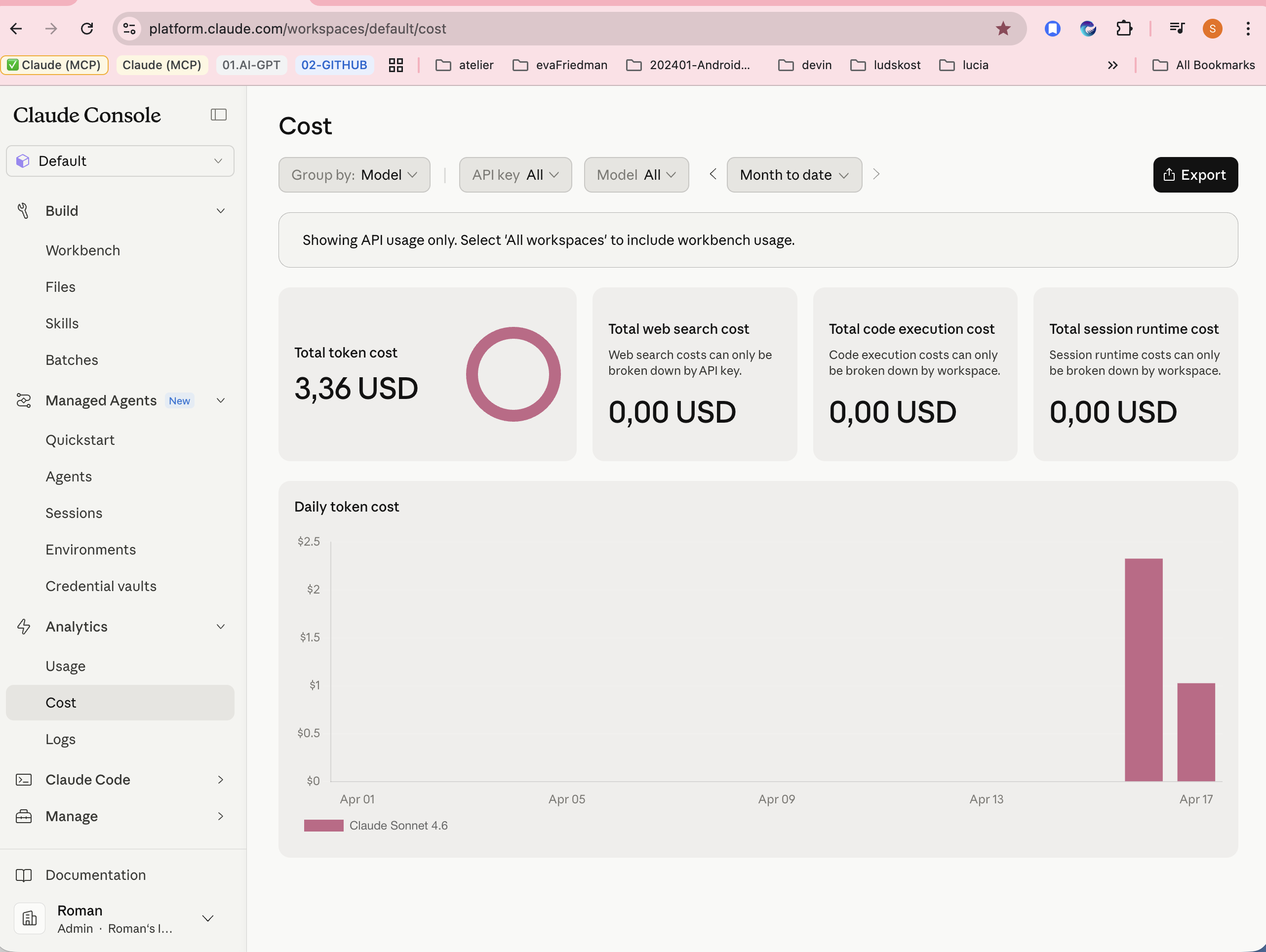Go to the next date range
The image size is (1266, 952).
tap(875, 174)
